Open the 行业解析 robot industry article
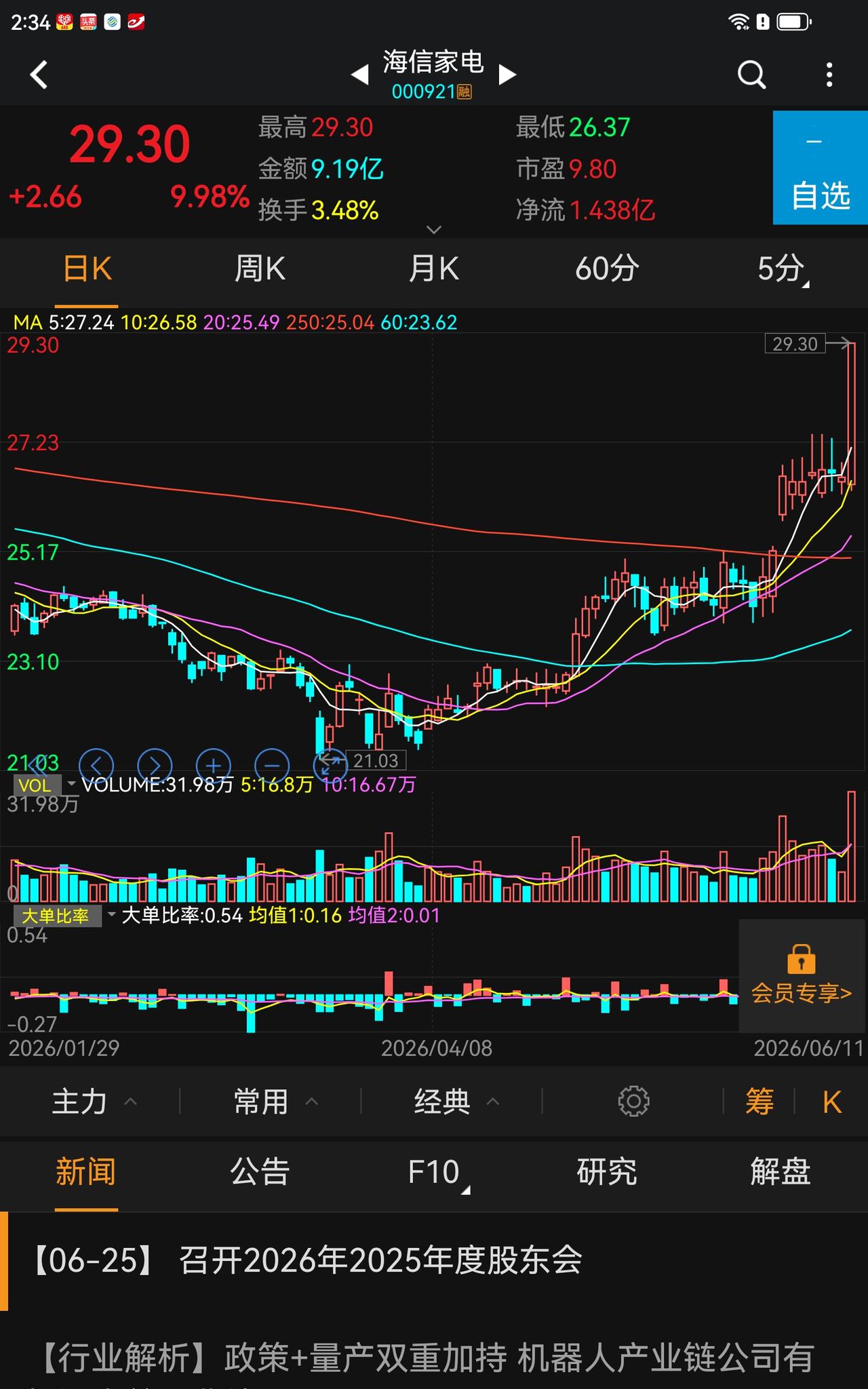The width and height of the screenshot is (868, 1389). (434, 1358)
